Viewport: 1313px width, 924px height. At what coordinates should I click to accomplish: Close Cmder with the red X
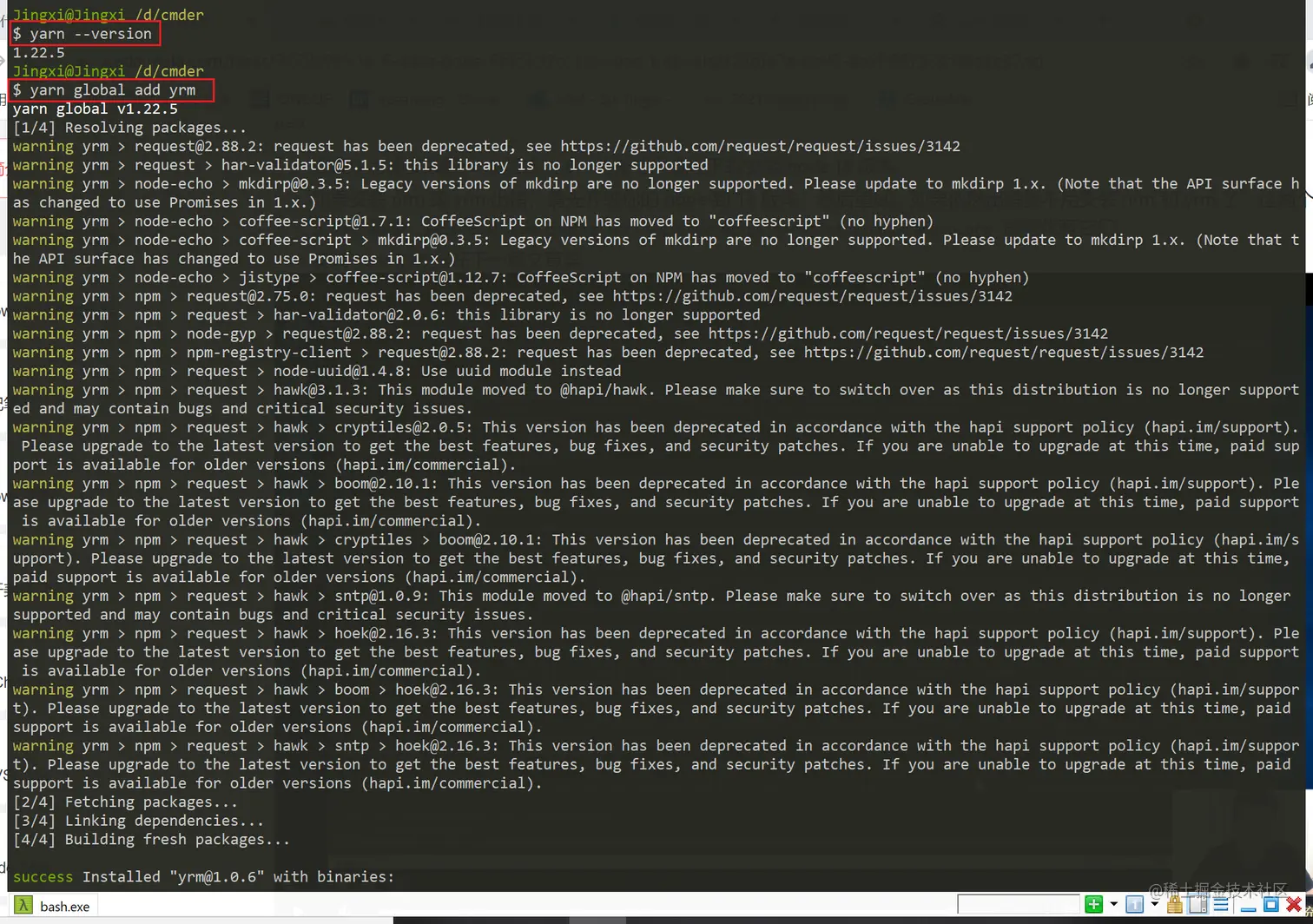coord(1293,904)
